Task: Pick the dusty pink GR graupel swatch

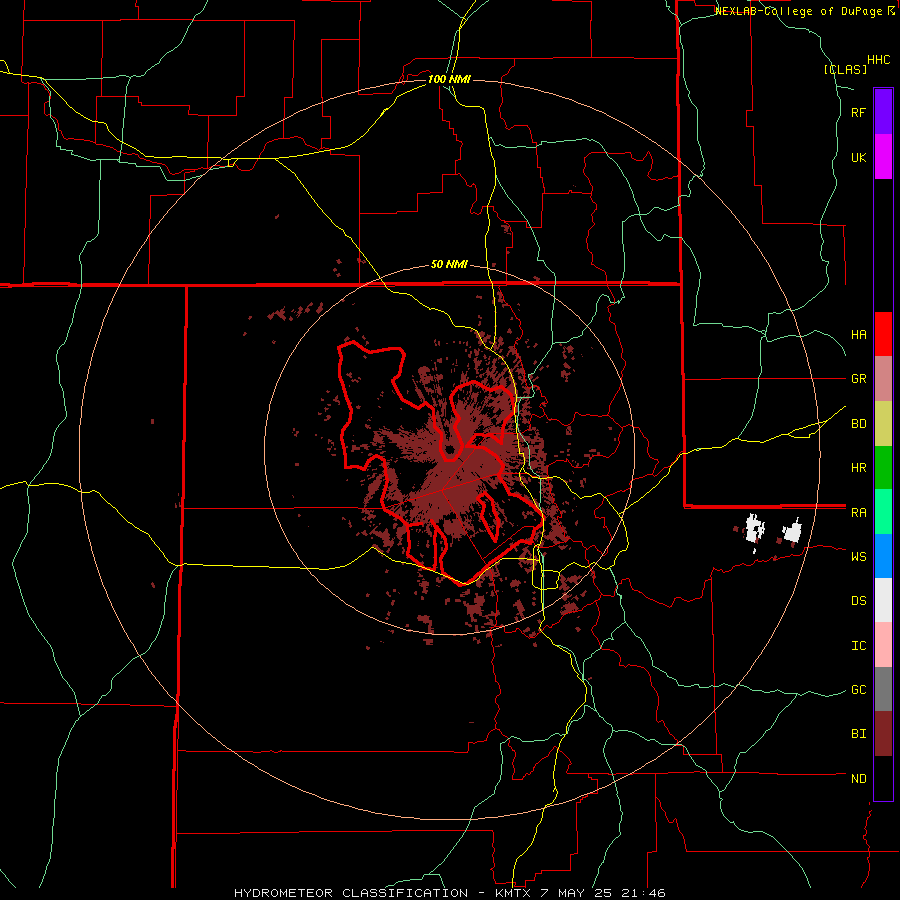Action: pos(883,379)
